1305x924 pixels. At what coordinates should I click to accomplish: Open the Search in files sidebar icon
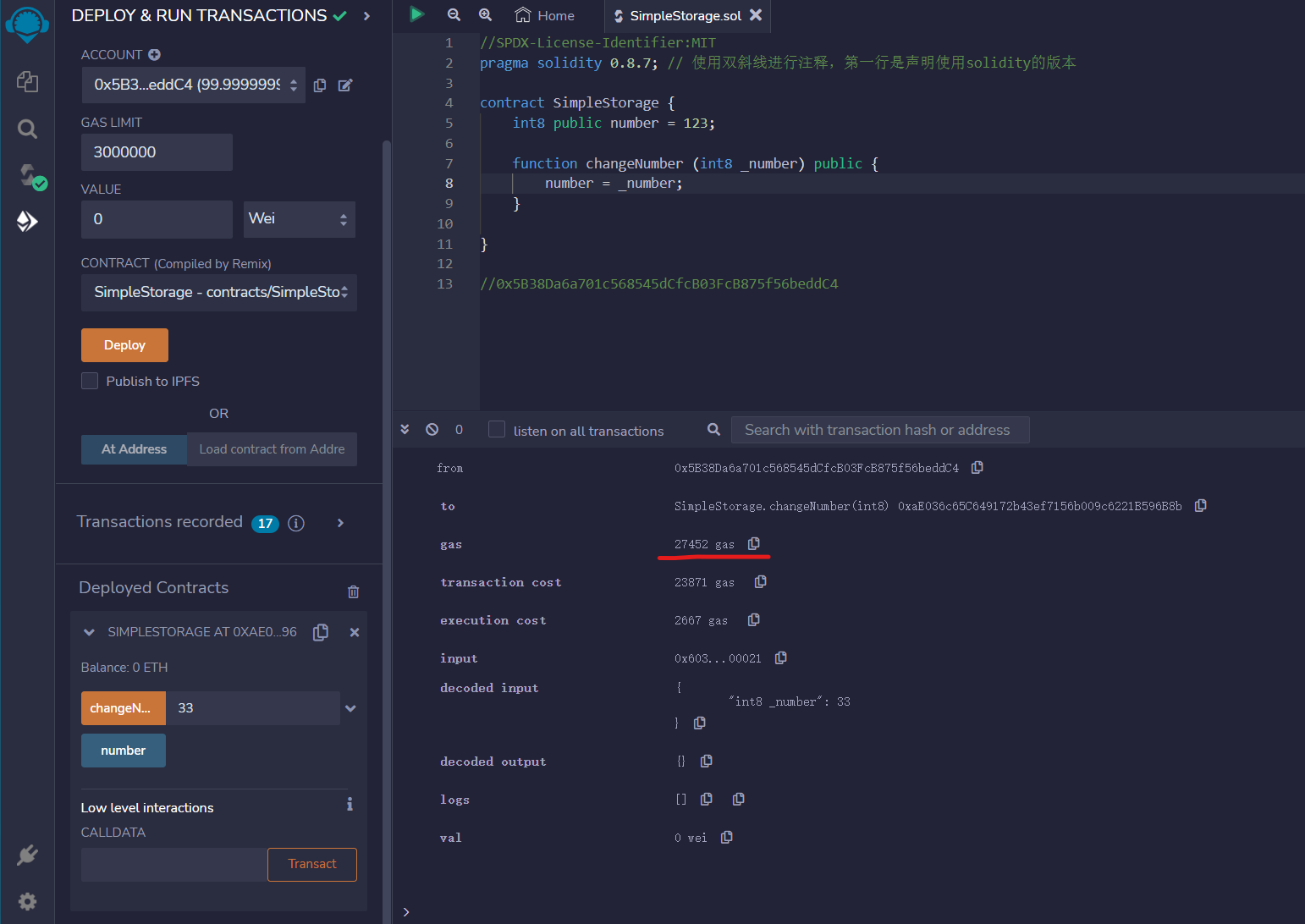[x=27, y=129]
